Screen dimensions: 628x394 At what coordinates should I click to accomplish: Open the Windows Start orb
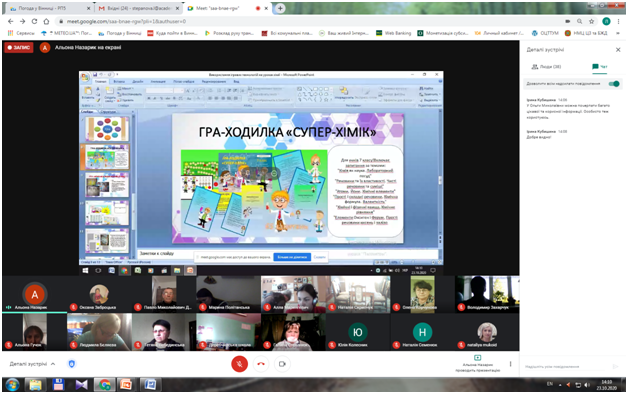(12, 384)
